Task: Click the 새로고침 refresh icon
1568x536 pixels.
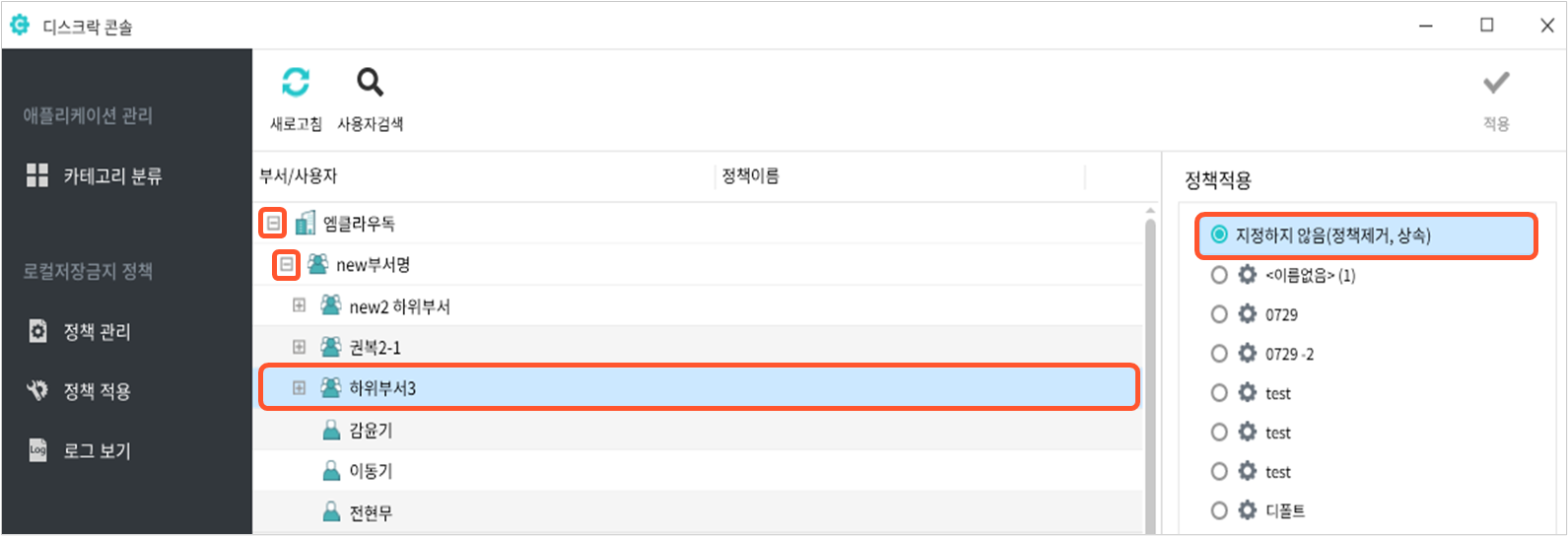Action: (x=296, y=82)
